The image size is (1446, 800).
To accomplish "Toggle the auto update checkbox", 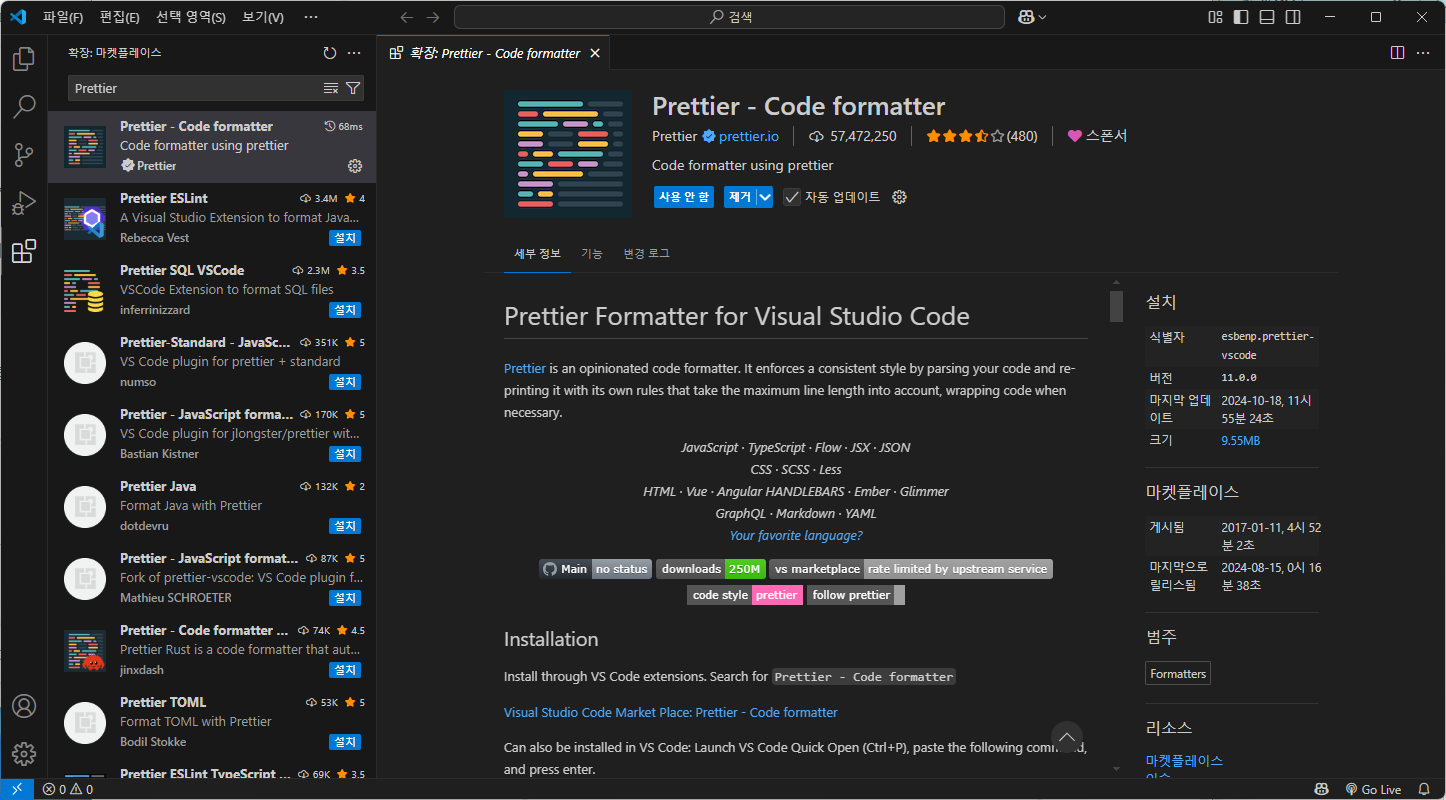I will click(x=792, y=197).
